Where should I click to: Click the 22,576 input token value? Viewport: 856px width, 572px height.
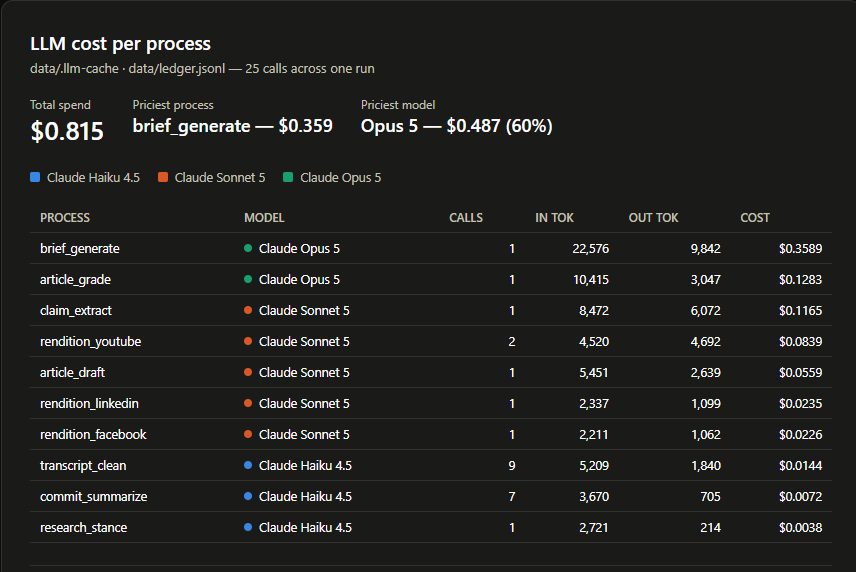tap(591, 249)
